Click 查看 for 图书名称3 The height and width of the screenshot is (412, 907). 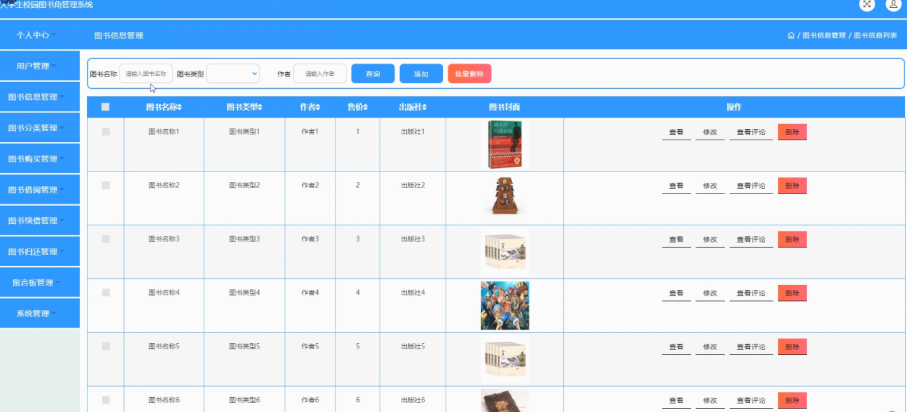coord(676,240)
